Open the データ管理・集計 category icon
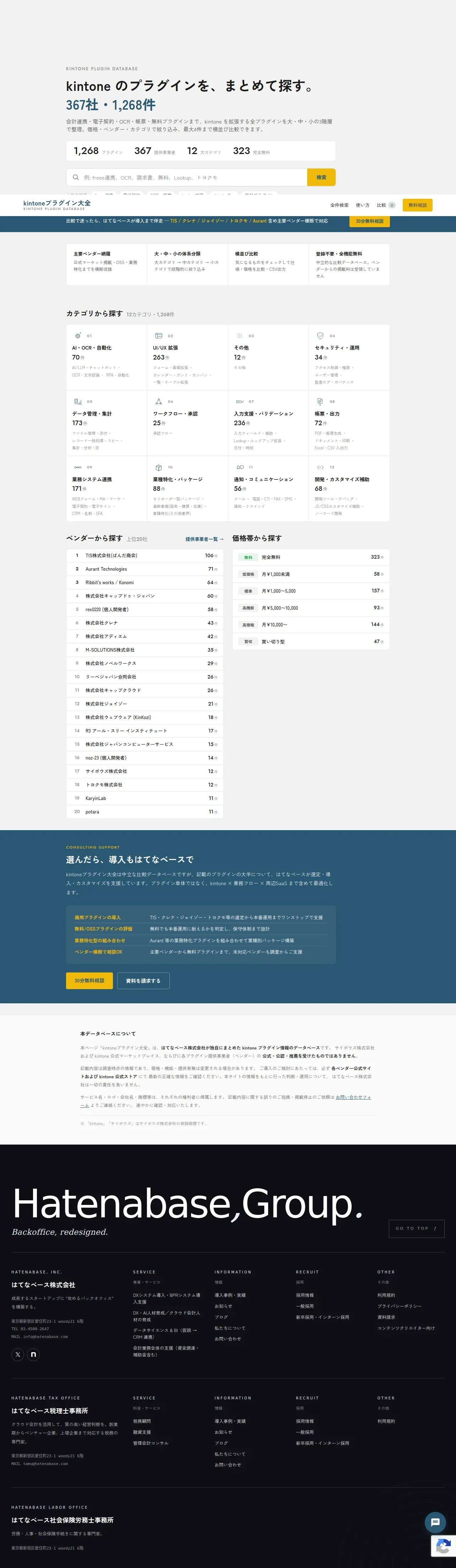This screenshot has width=456, height=1568. pos(77,401)
